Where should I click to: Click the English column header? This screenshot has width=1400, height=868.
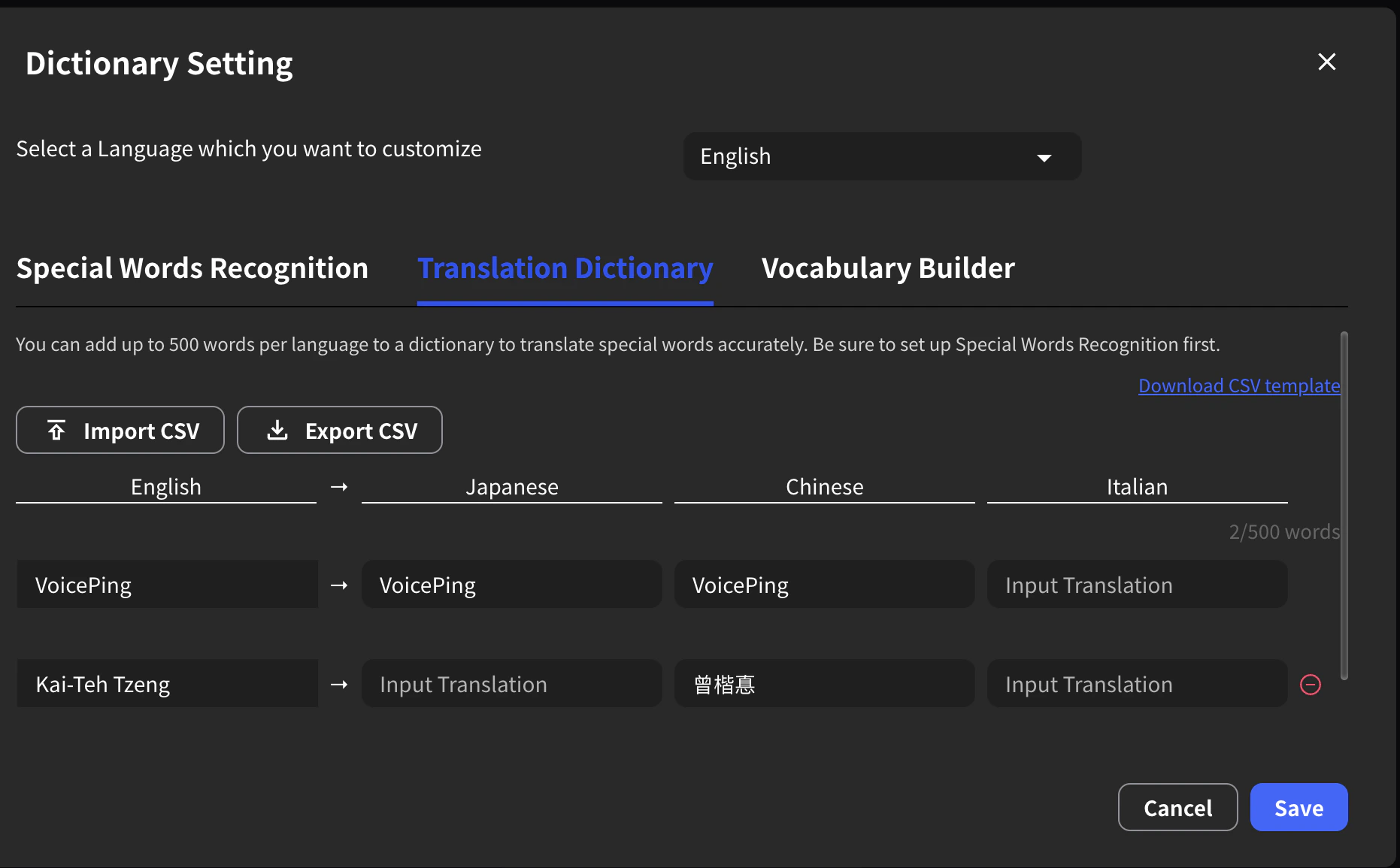click(166, 487)
